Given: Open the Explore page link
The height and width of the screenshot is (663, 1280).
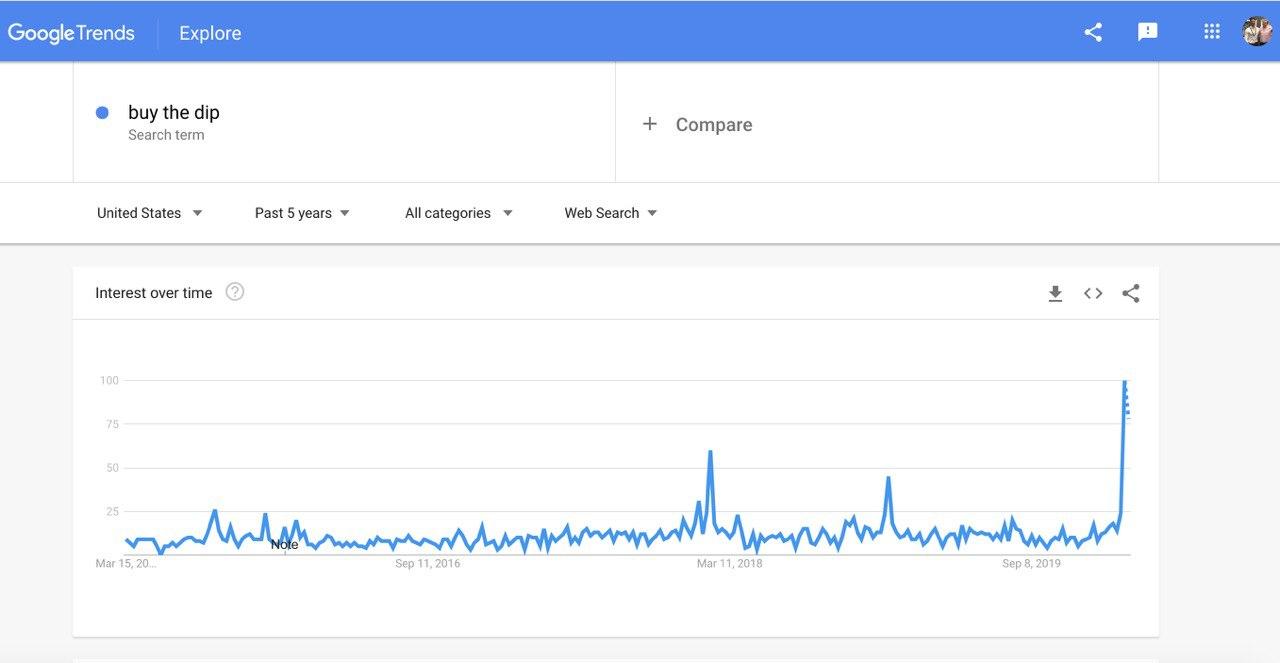Looking at the screenshot, I should point(210,33).
